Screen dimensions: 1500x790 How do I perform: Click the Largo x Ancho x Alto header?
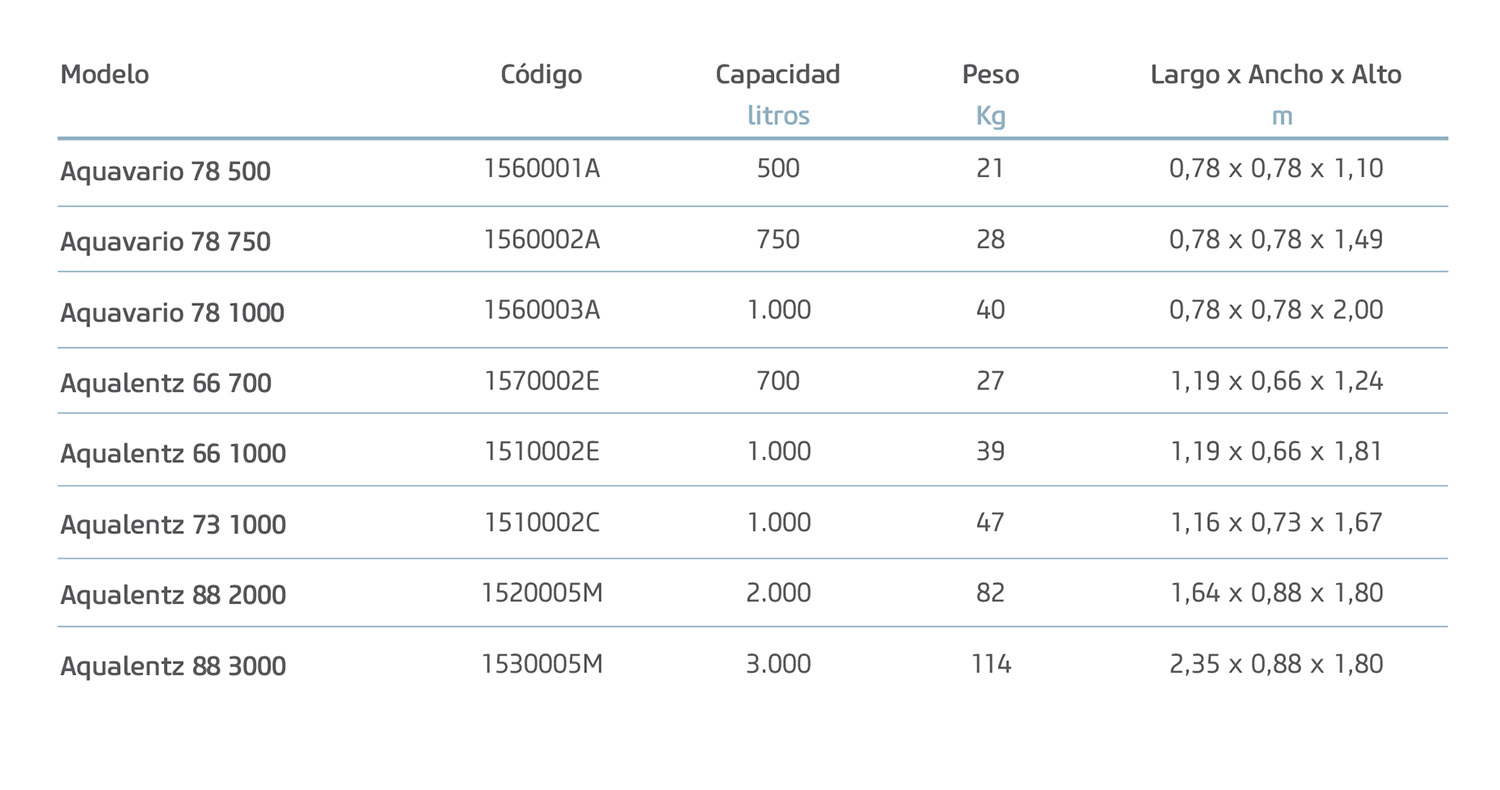(1276, 74)
